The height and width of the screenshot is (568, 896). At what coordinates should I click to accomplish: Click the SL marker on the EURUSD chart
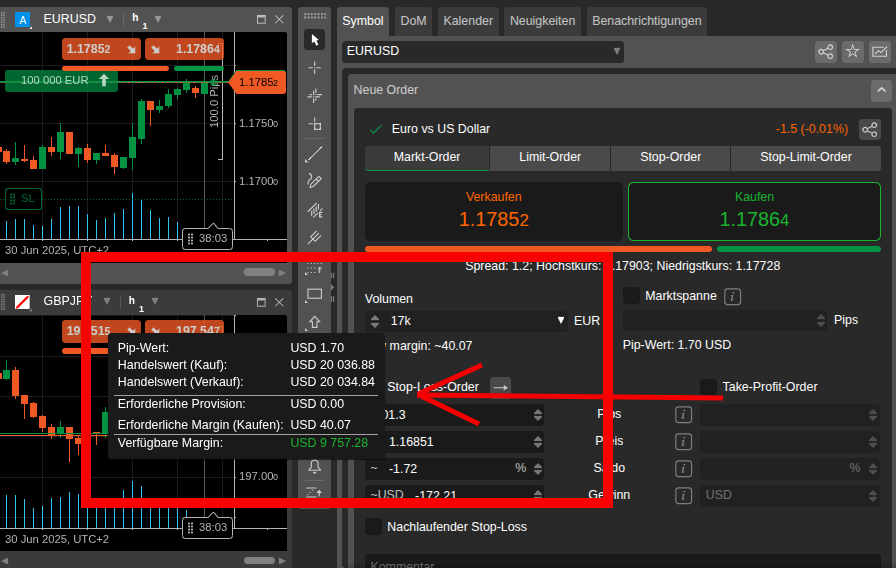click(x=23, y=199)
